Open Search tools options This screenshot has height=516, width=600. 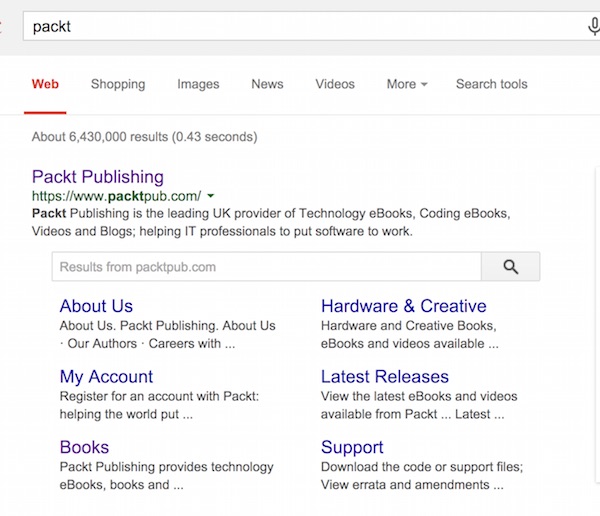pos(492,84)
